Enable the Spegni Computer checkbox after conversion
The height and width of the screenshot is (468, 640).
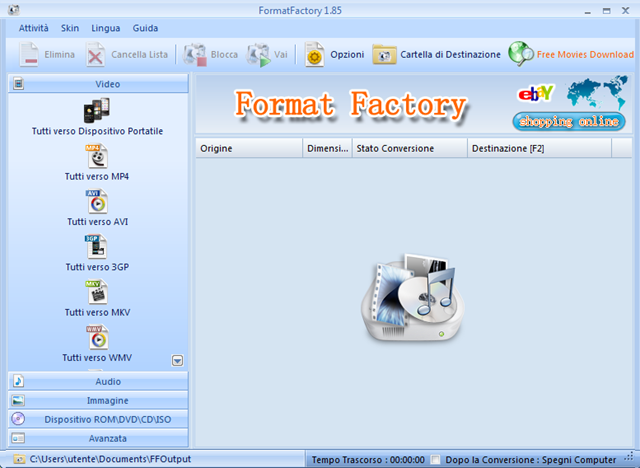(x=436, y=460)
